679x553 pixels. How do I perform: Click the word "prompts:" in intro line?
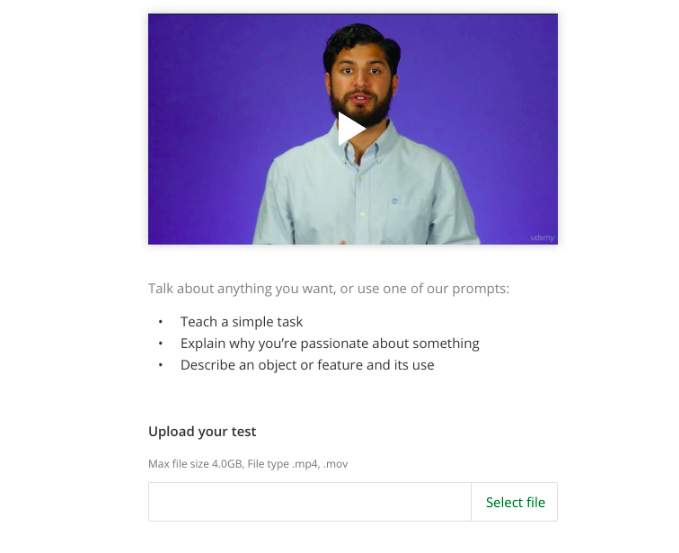(x=481, y=289)
